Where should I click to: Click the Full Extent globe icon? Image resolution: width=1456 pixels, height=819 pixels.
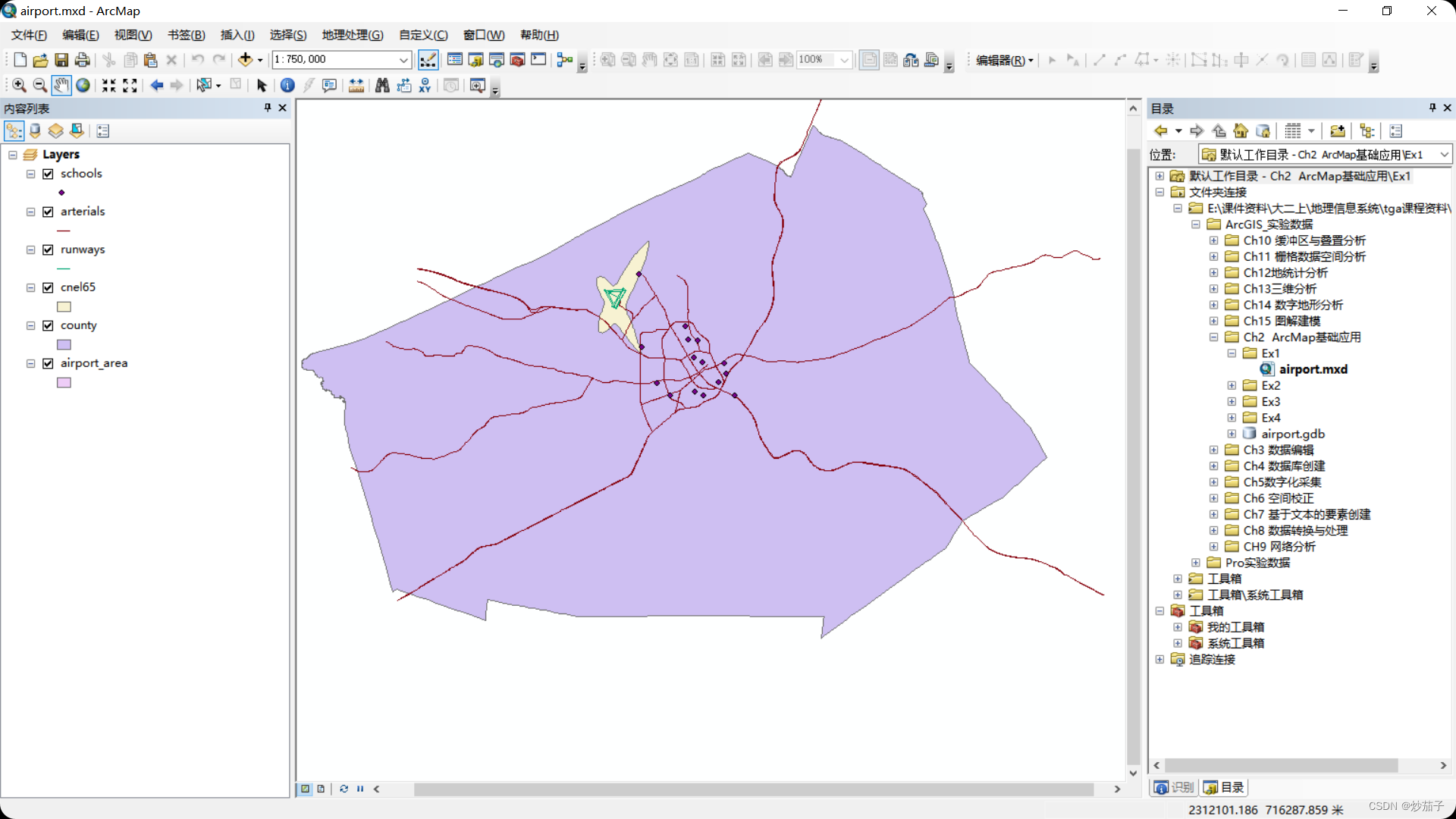[83, 86]
